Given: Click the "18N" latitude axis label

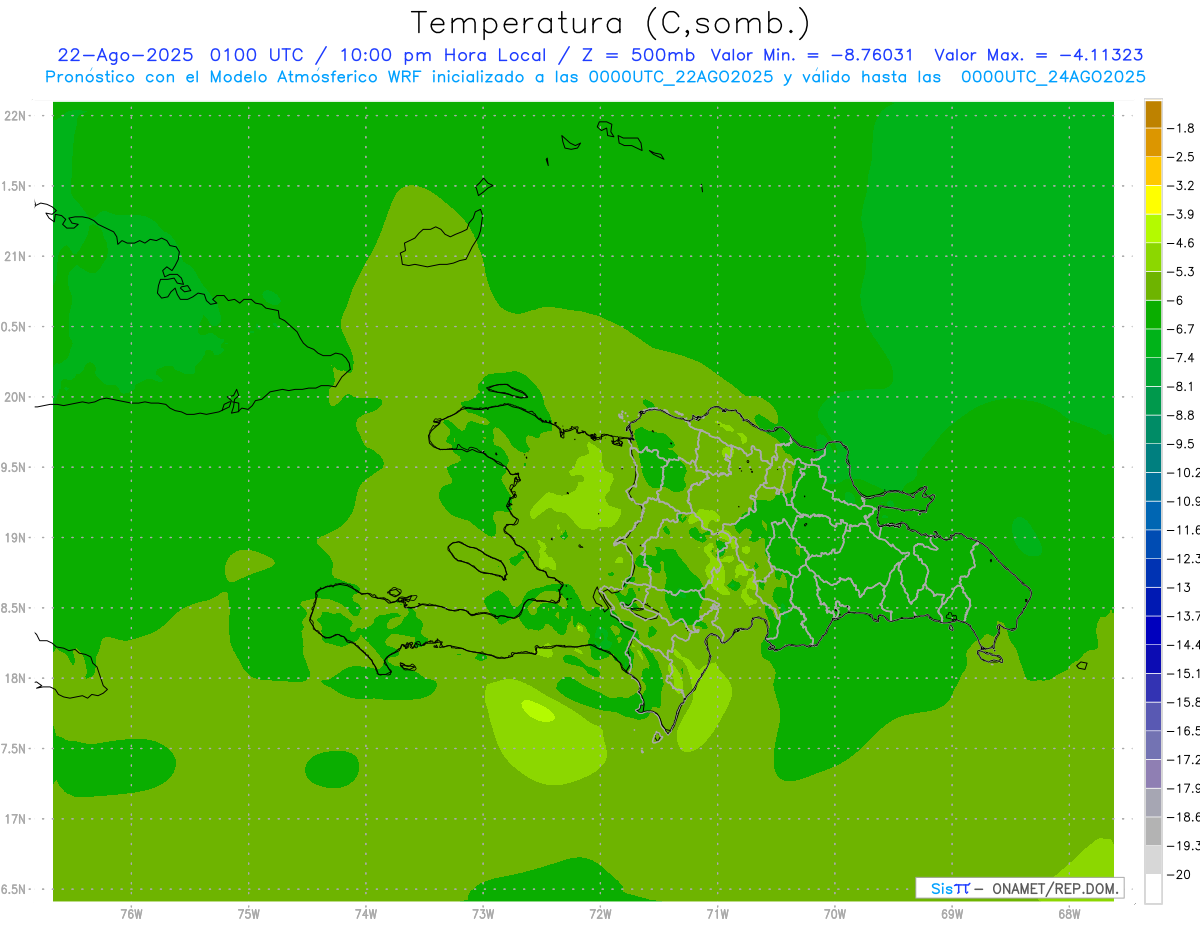Looking at the screenshot, I should click(16, 678).
